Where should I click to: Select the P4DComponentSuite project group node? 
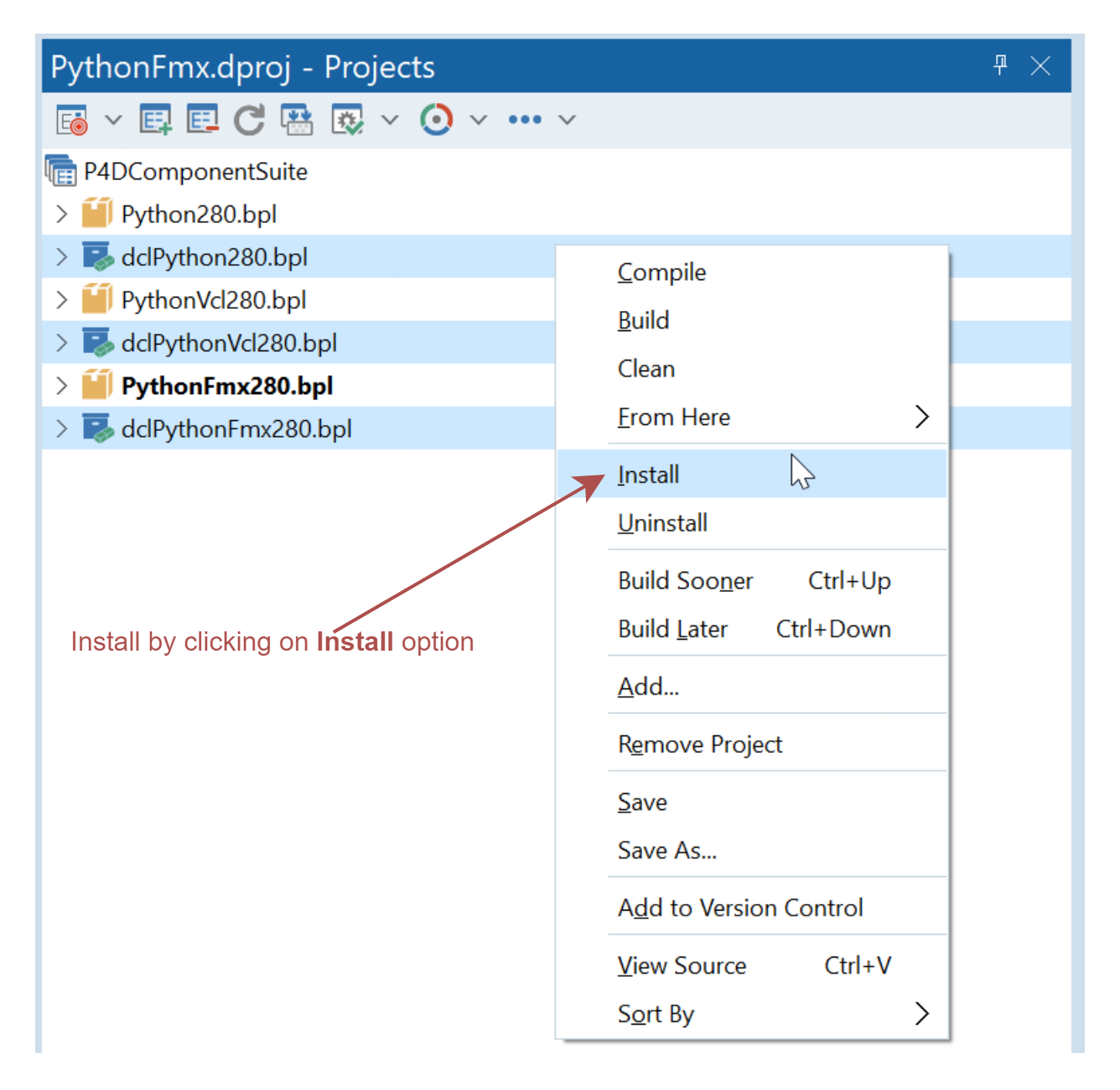tap(195, 172)
